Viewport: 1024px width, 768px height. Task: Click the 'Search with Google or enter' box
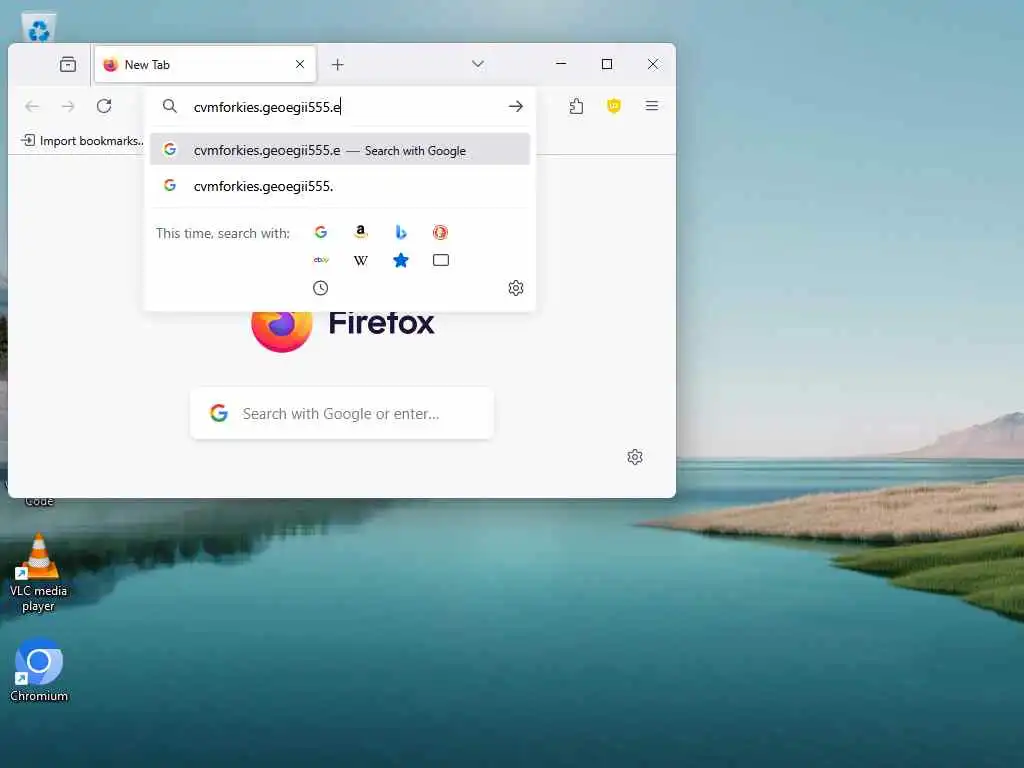342,413
